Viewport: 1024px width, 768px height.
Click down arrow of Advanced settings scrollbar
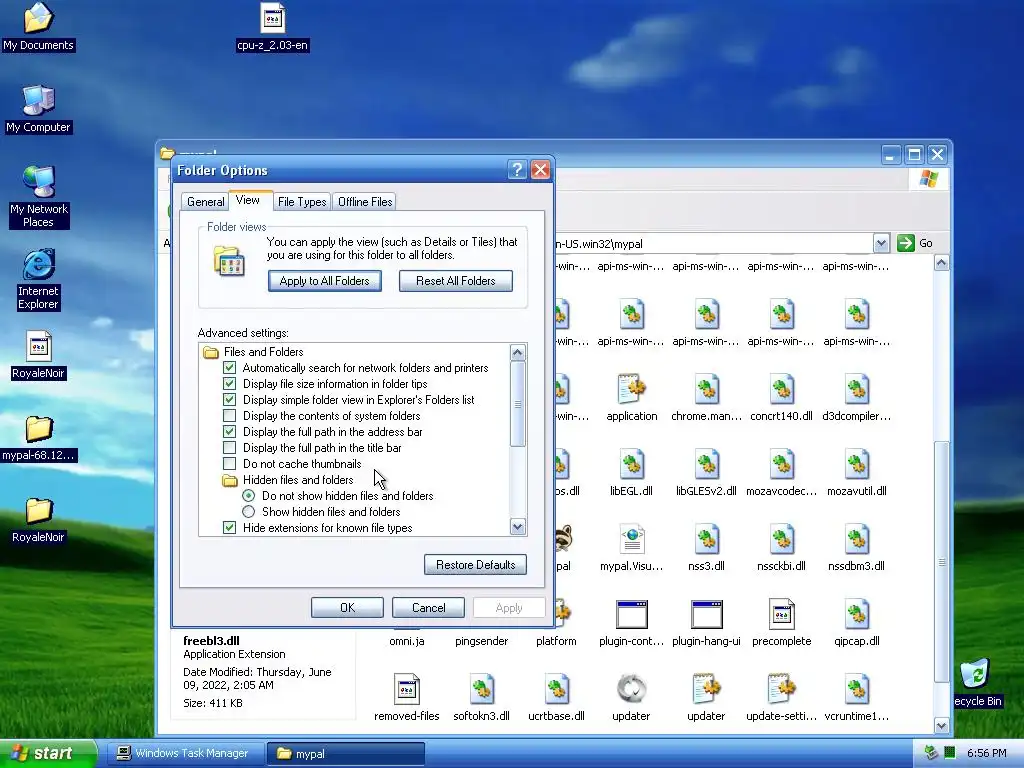tap(517, 526)
